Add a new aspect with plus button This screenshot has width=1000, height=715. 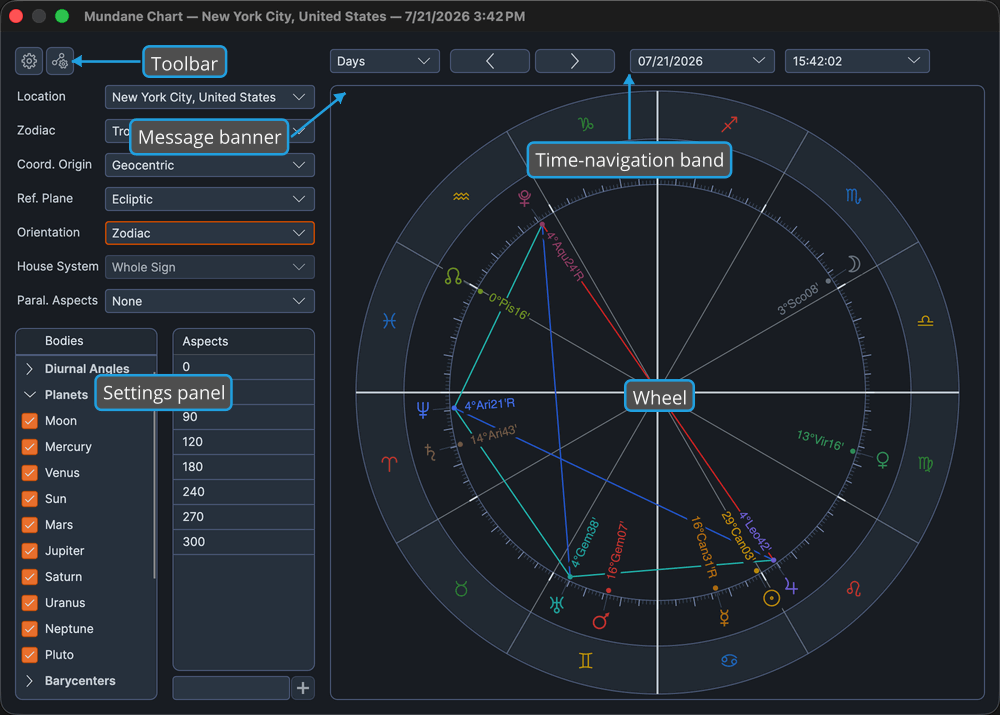click(303, 688)
